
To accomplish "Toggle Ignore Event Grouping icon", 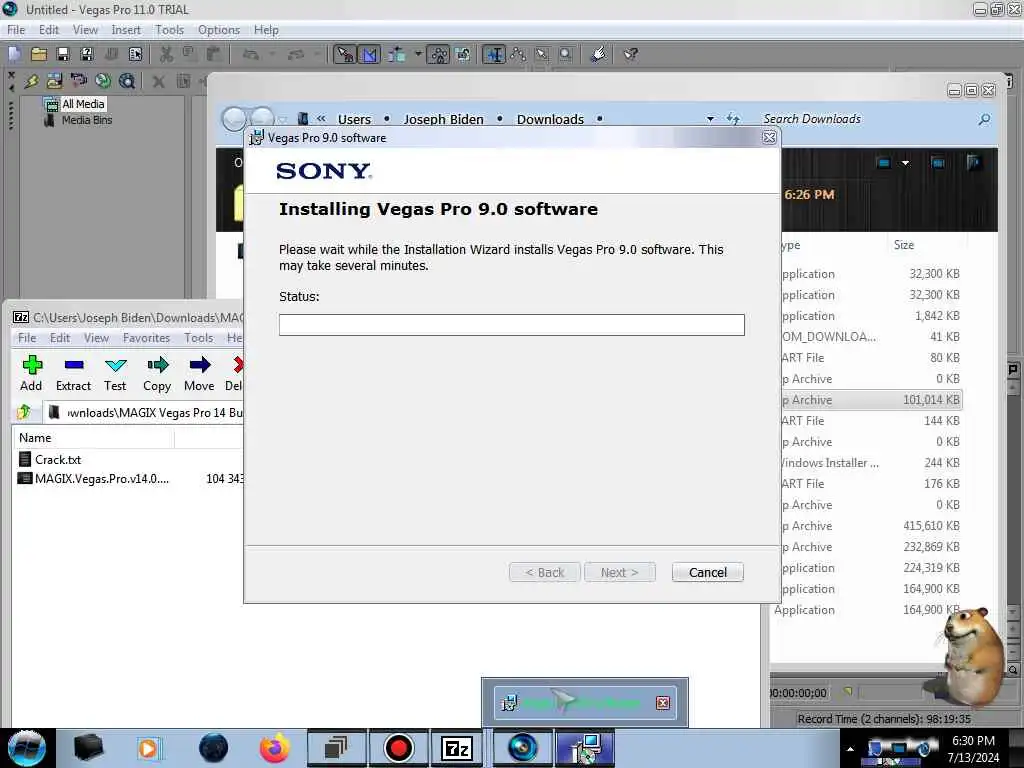I will [x=463, y=54].
